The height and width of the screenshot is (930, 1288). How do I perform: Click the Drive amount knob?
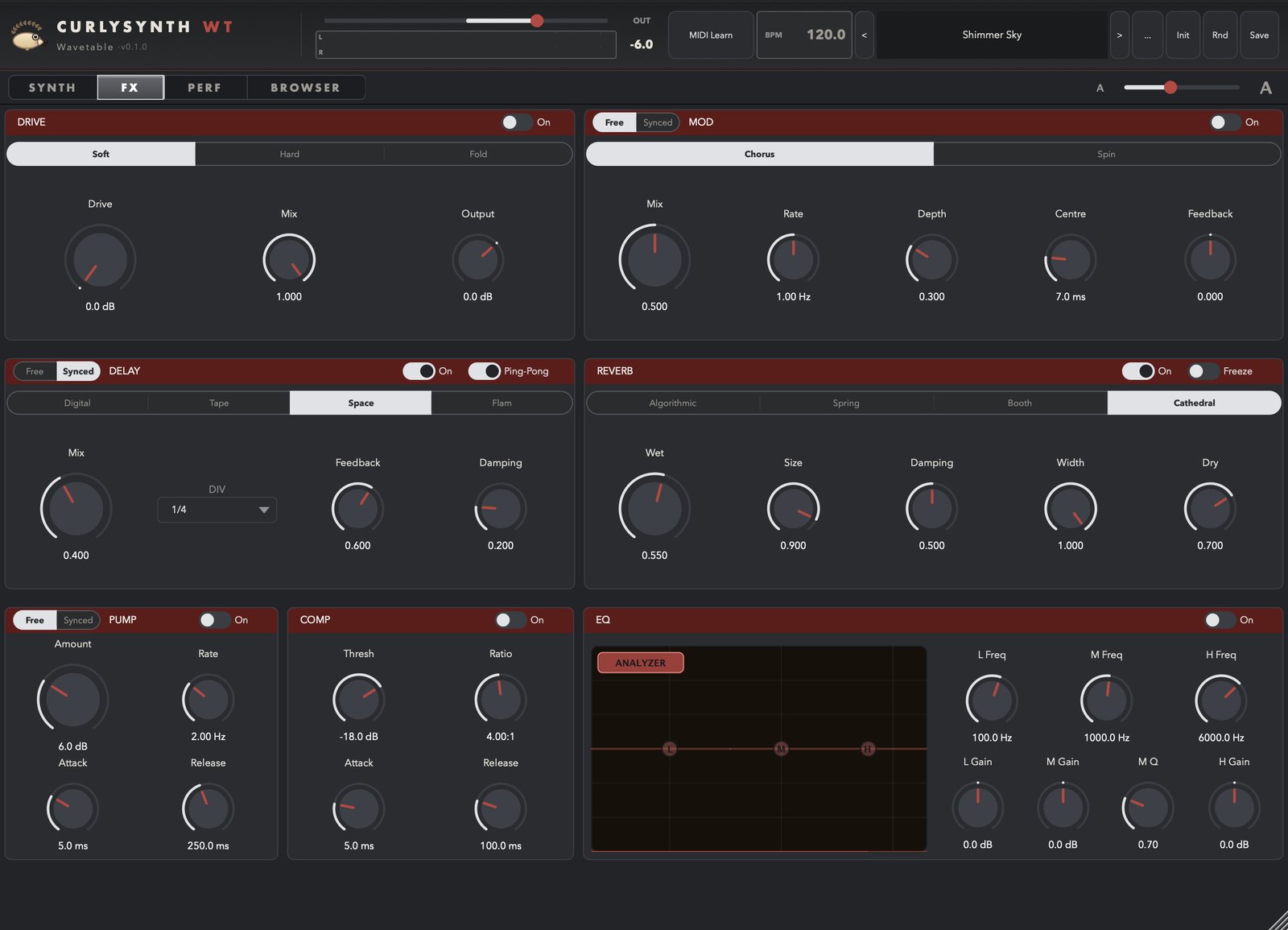100,259
